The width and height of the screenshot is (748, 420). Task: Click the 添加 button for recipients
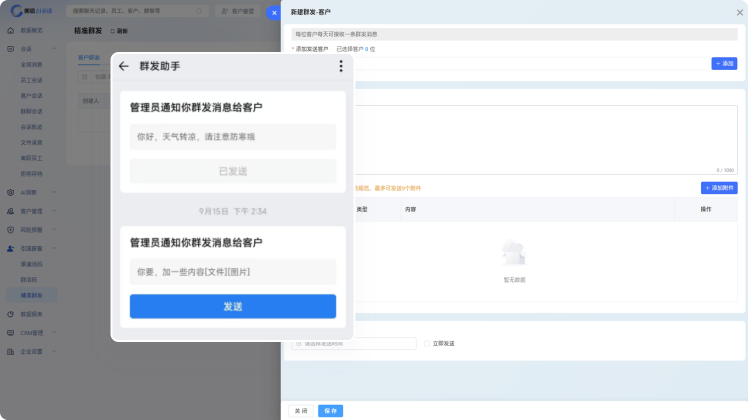point(724,63)
